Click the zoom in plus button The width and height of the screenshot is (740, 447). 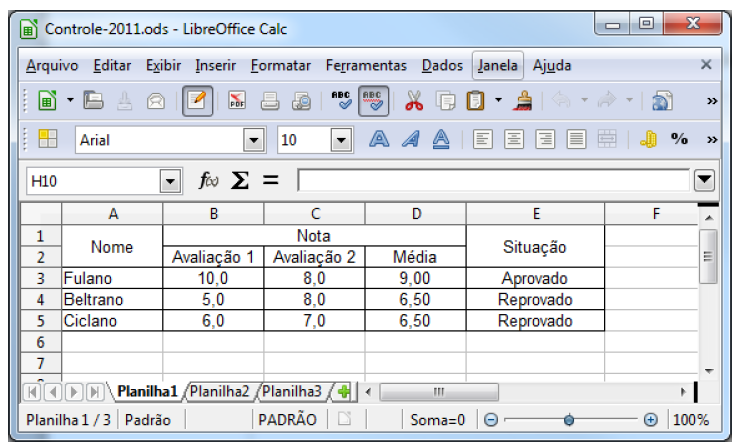pyautogui.click(x=650, y=421)
